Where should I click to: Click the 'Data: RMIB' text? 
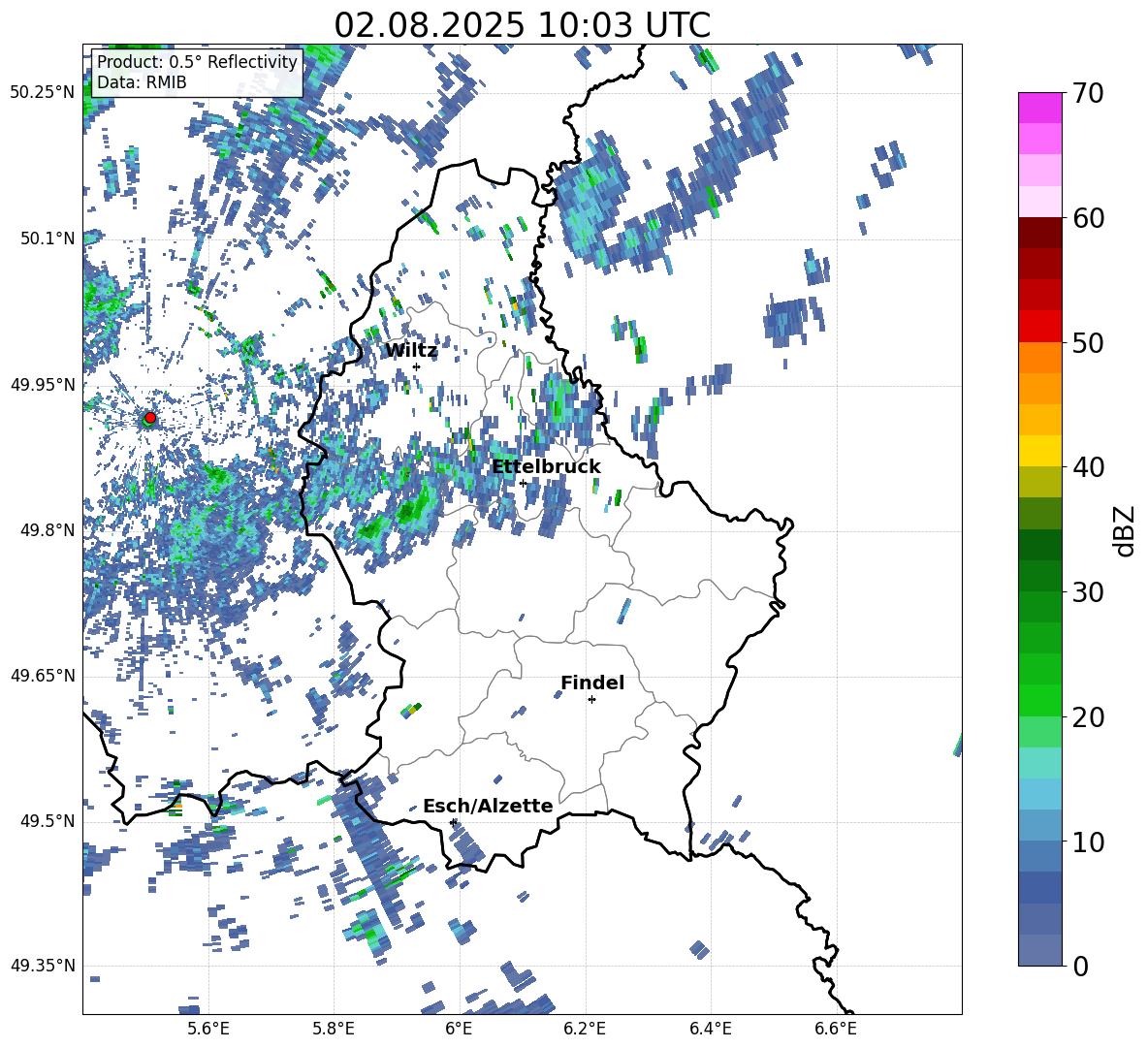(142, 82)
